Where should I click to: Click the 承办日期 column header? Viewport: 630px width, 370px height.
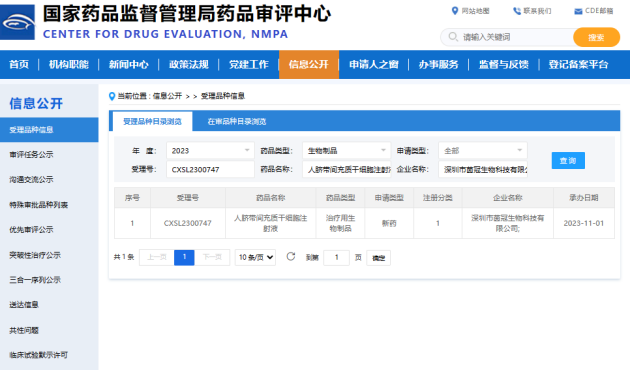coord(584,198)
